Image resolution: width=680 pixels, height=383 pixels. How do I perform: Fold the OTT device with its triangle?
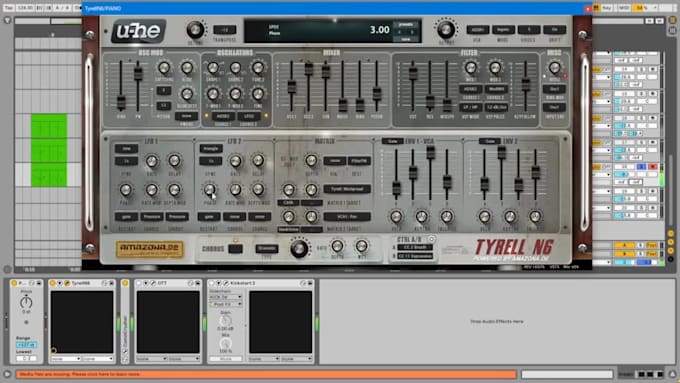pyautogui.click(x=146, y=283)
